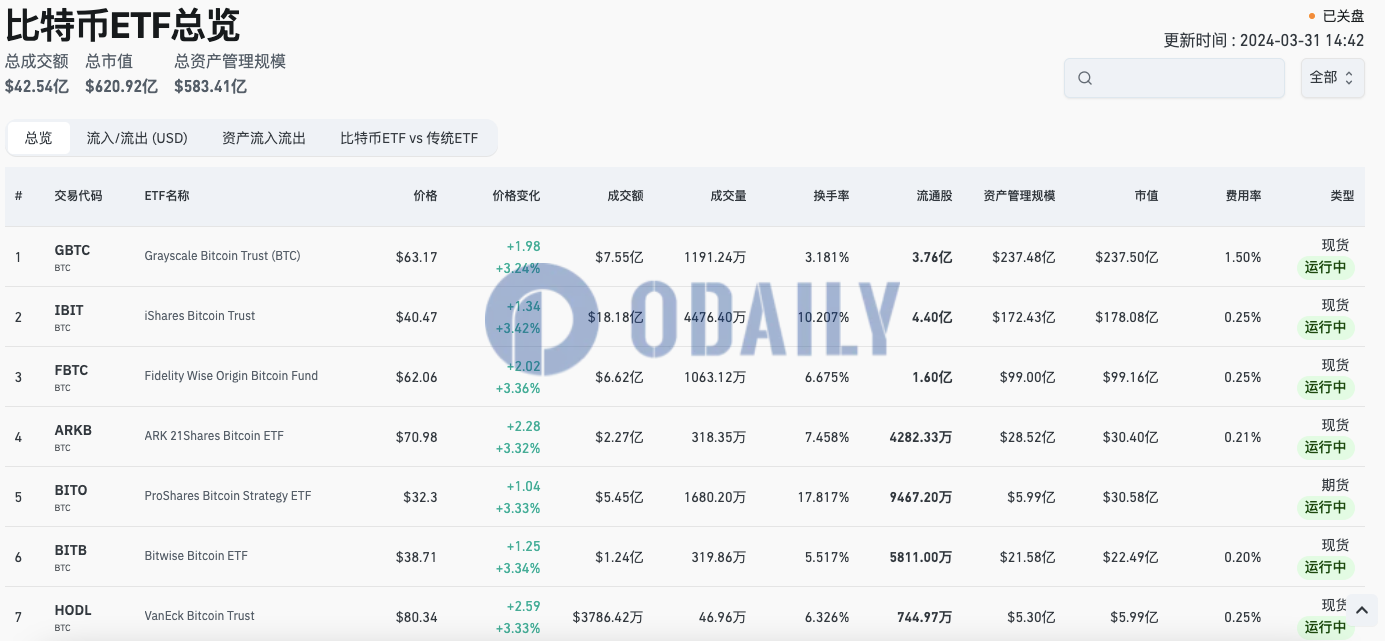The image size is (1385, 641).
Task: Click the GBTC fee rate 1.50%
Action: tap(1243, 257)
